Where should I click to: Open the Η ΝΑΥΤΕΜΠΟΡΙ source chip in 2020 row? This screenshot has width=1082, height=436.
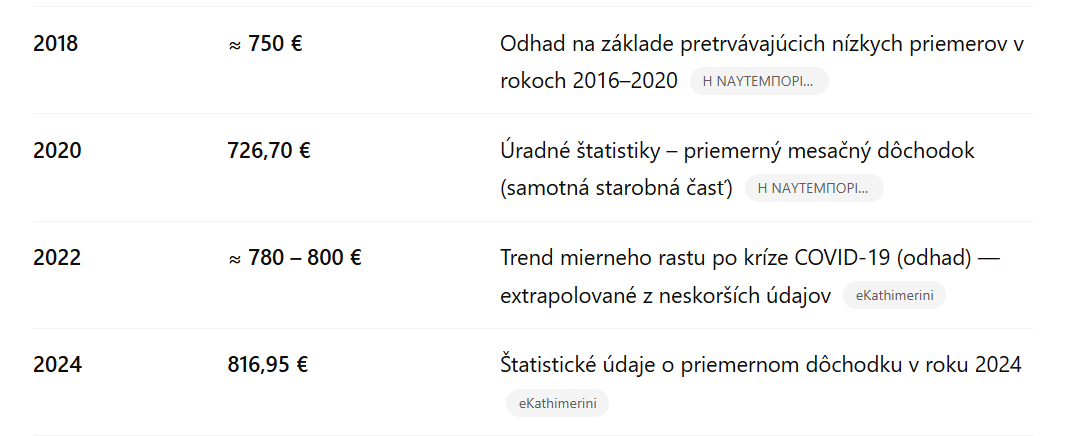pos(813,188)
